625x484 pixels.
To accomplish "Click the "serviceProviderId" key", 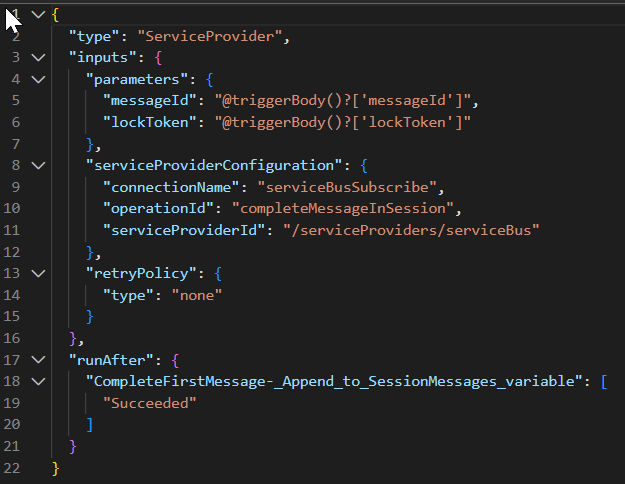I will tap(184, 230).
